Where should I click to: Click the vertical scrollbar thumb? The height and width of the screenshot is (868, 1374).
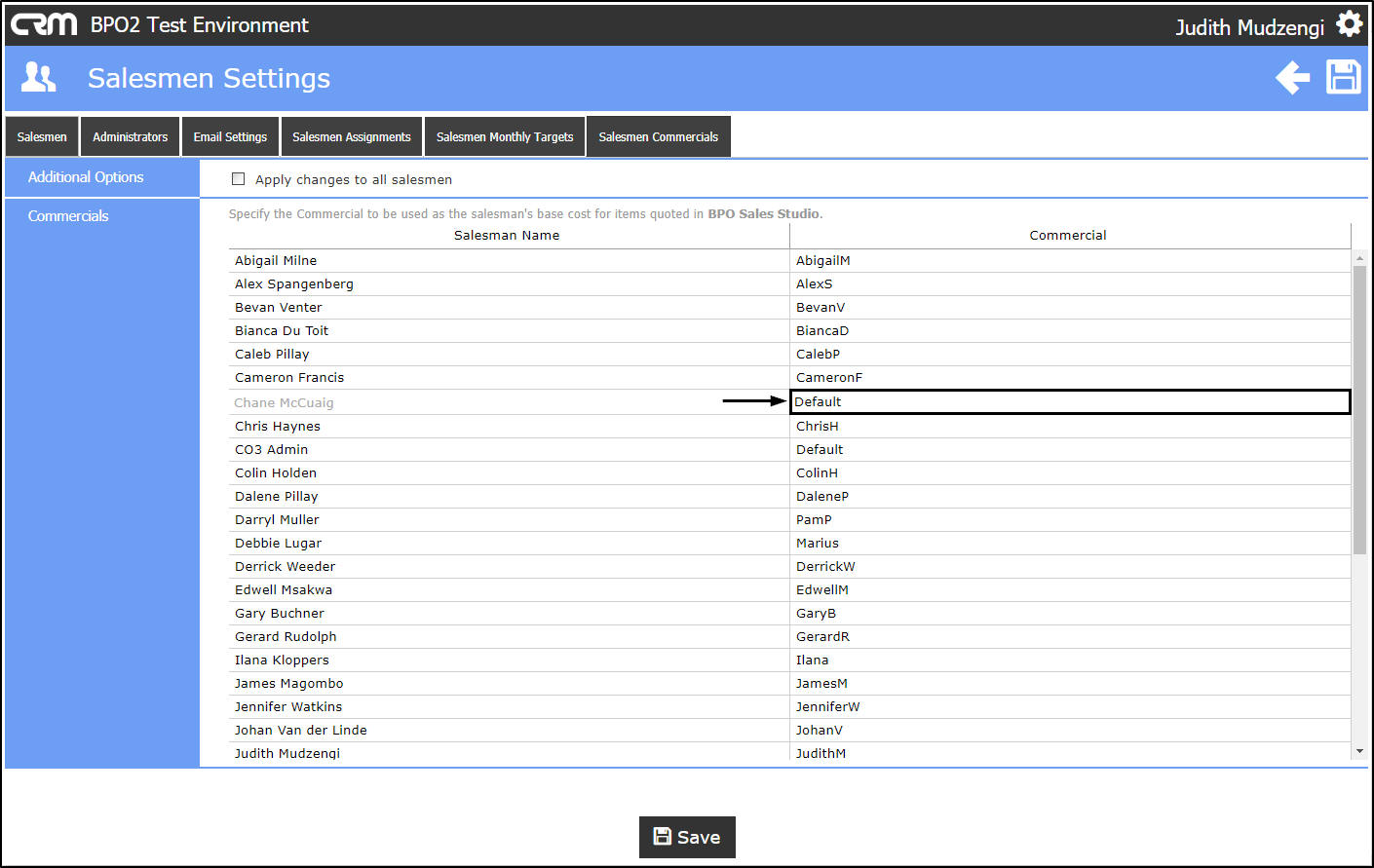(x=1359, y=409)
